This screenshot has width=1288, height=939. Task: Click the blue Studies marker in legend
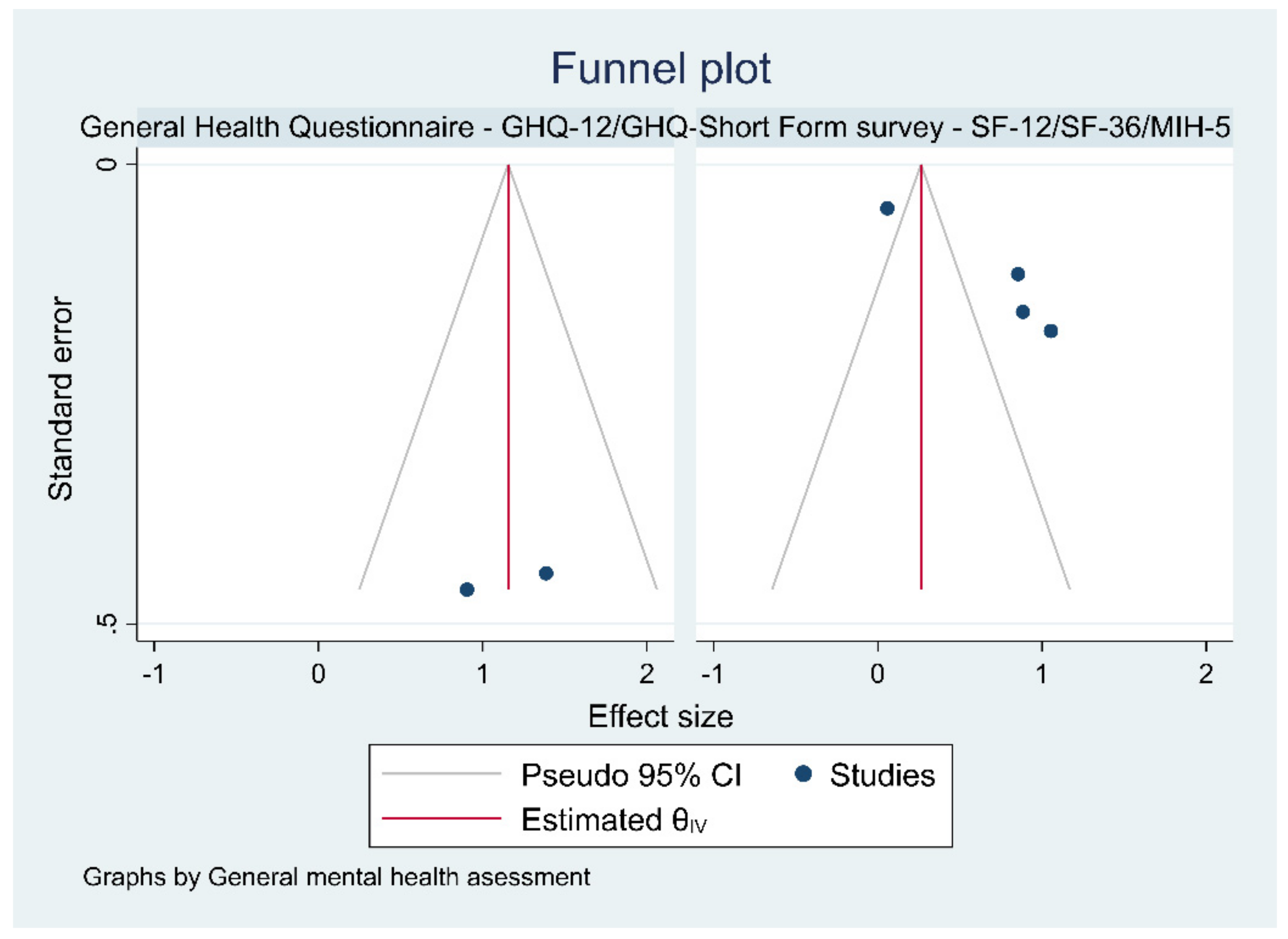tap(803, 773)
